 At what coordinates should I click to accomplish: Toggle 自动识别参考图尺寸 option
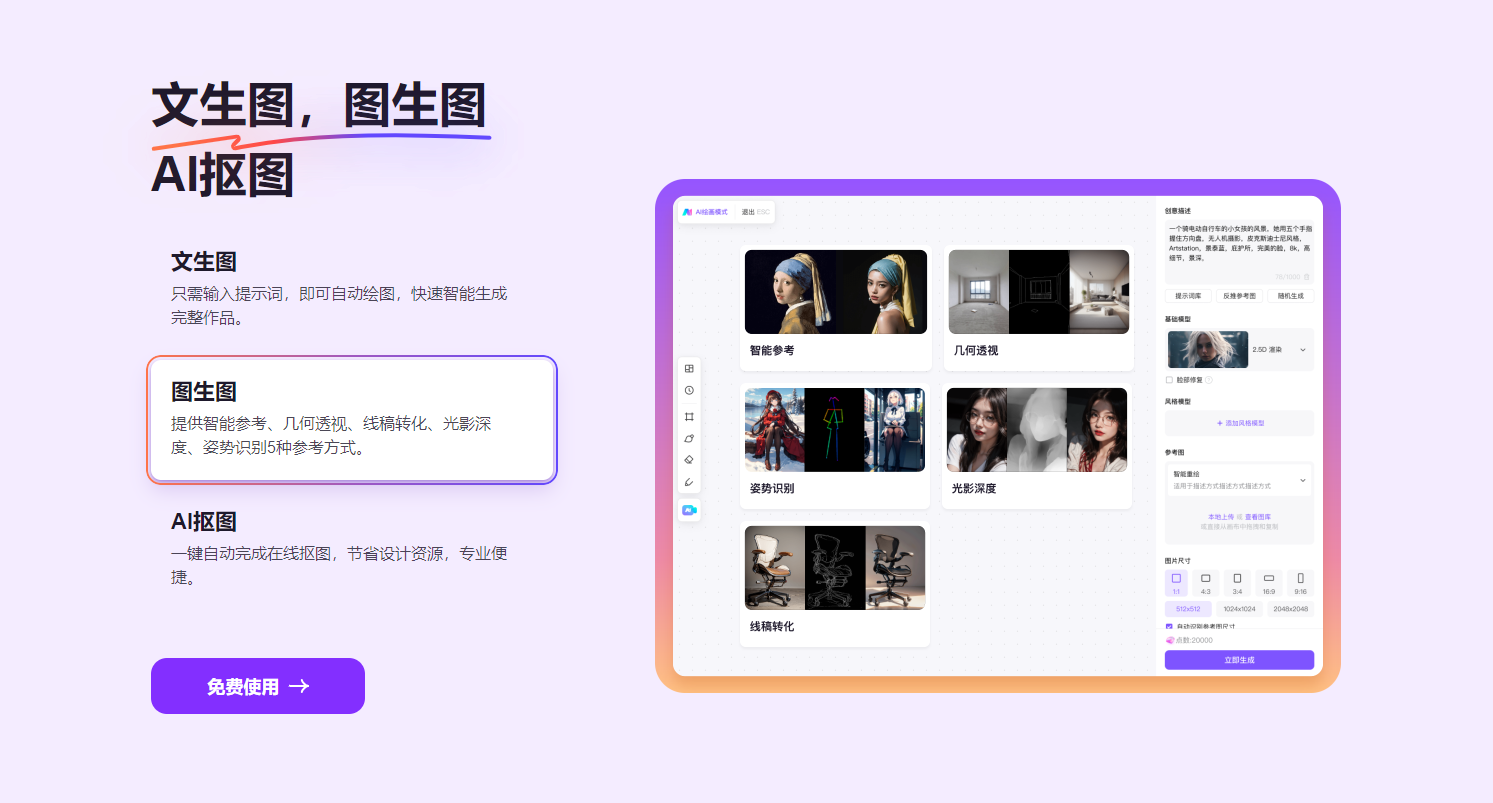tap(1169, 625)
